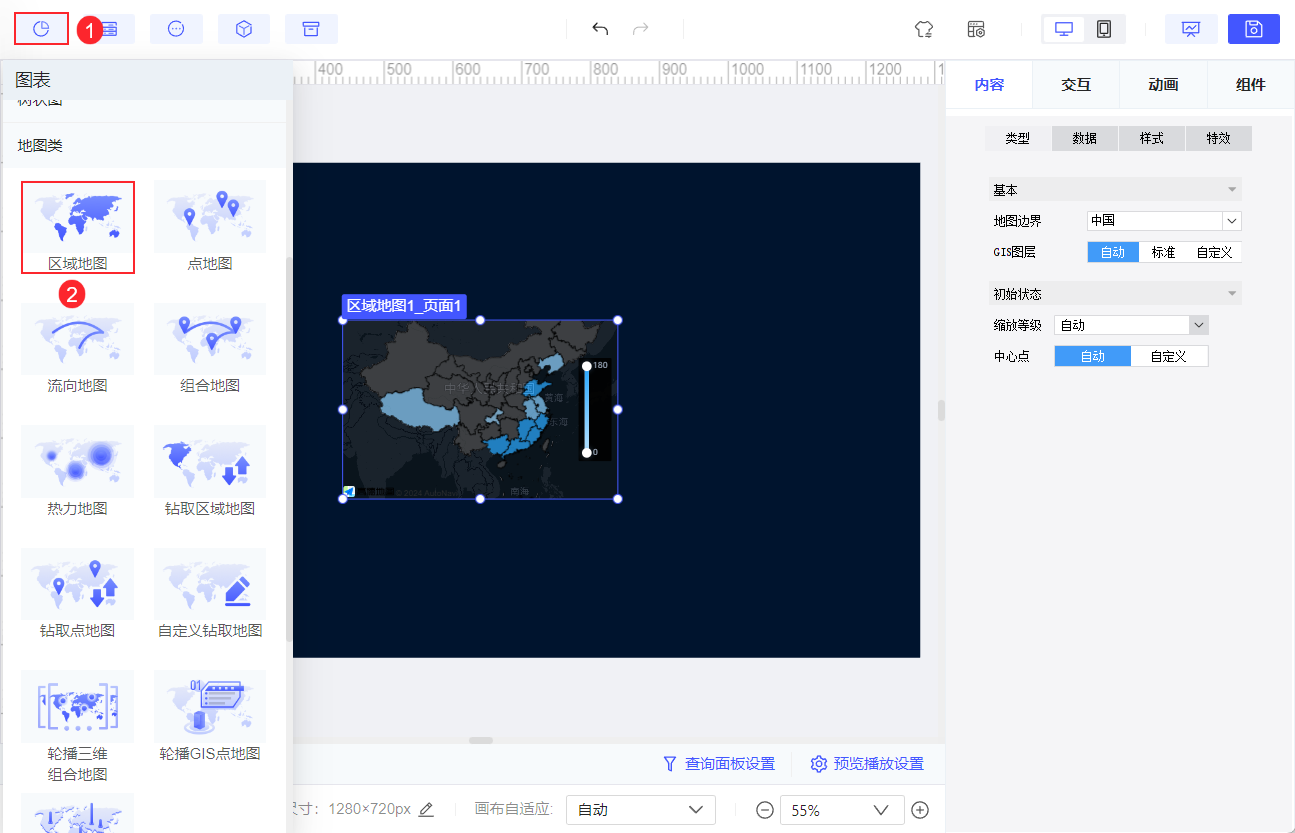
Task: Open the 55% zoom level dropdown
Action: pyautogui.click(x=842, y=810)
